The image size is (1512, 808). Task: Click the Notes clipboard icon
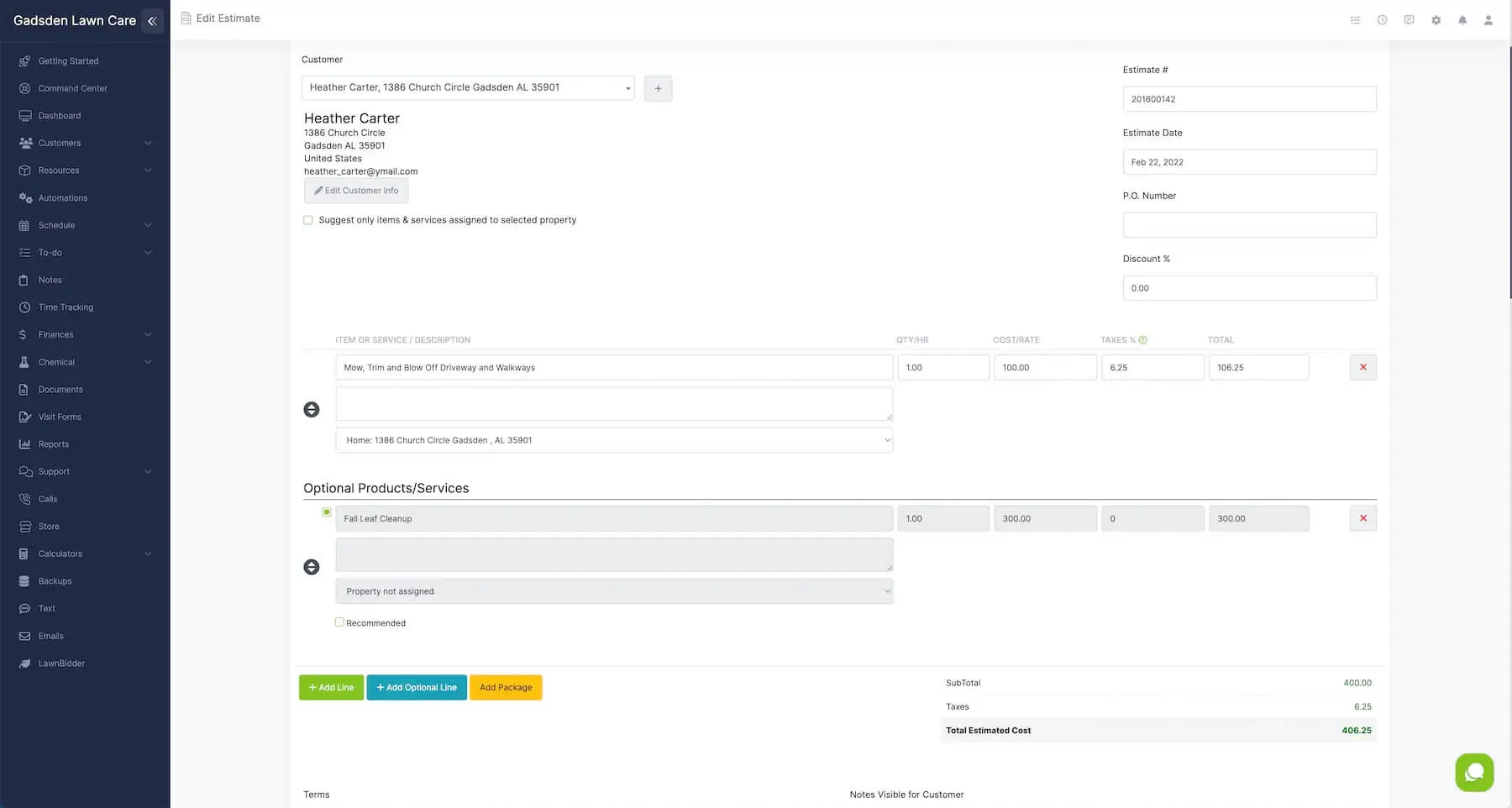[24, 280]
